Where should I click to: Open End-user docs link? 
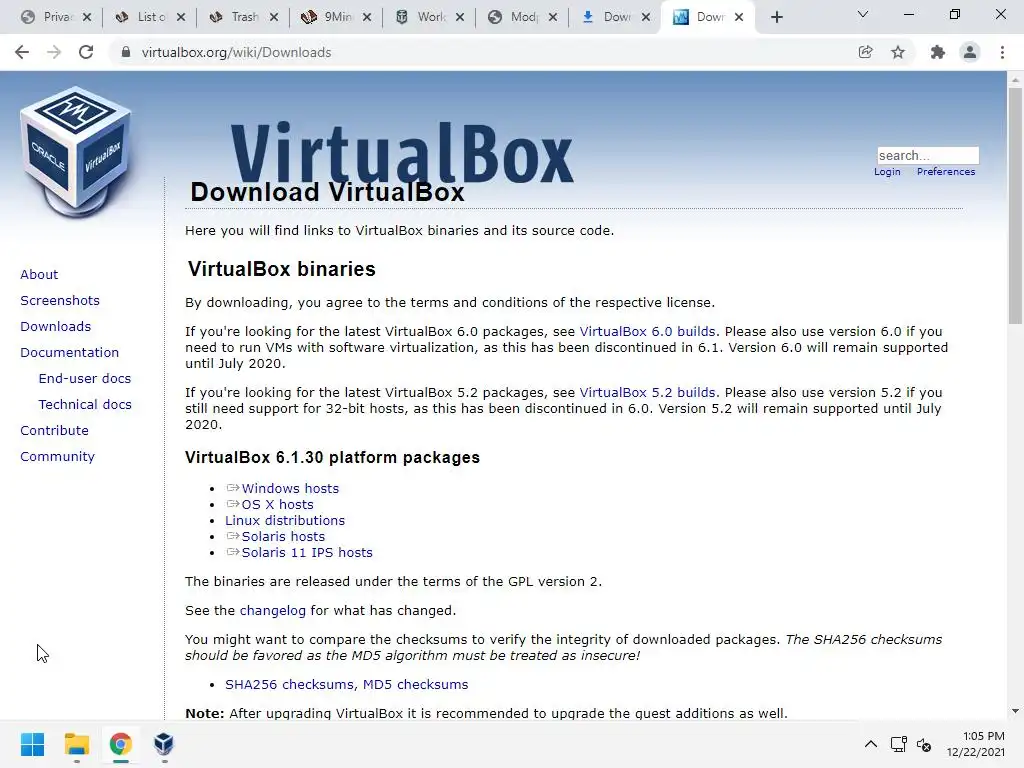point(85,379)
